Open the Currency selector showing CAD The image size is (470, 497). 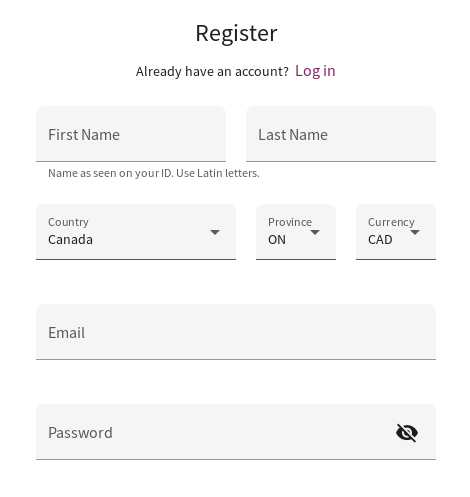(x=396, y=232)
